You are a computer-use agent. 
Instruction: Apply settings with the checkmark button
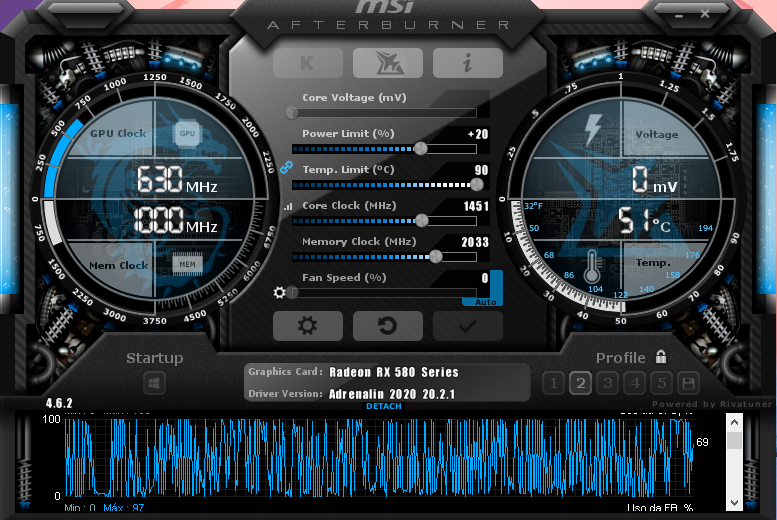[x=468, y=326]
